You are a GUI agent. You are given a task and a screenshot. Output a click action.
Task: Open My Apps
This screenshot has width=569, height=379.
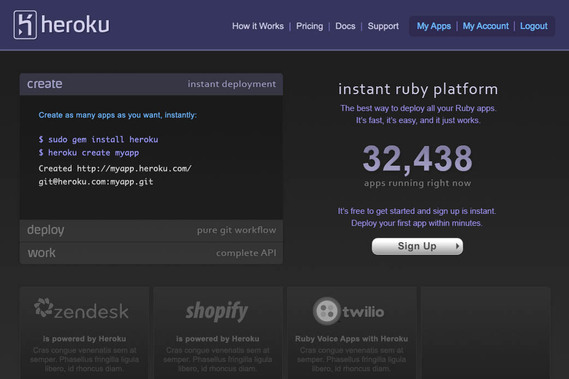434,26
